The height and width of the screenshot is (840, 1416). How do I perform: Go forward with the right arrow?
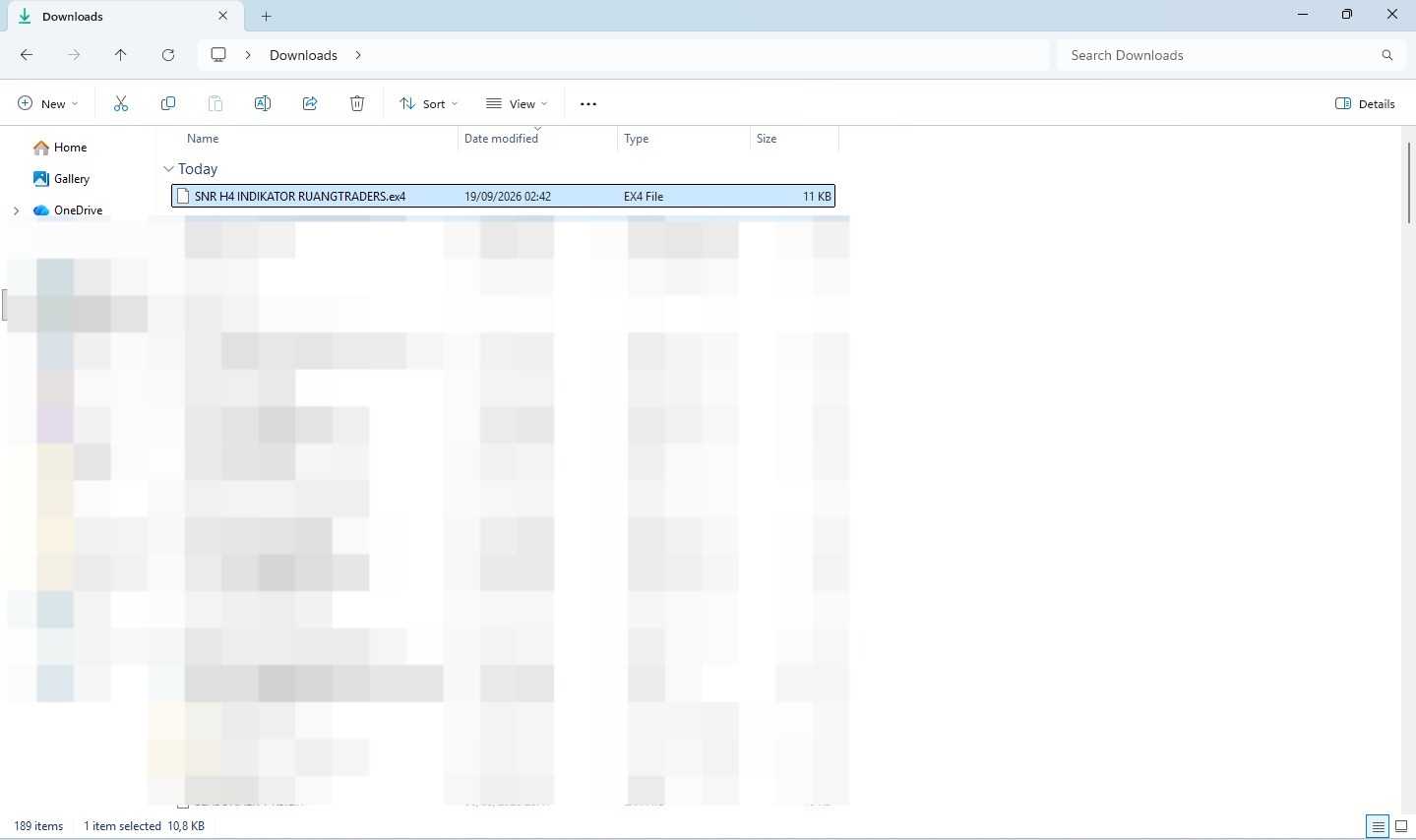[x=74, y=55]
